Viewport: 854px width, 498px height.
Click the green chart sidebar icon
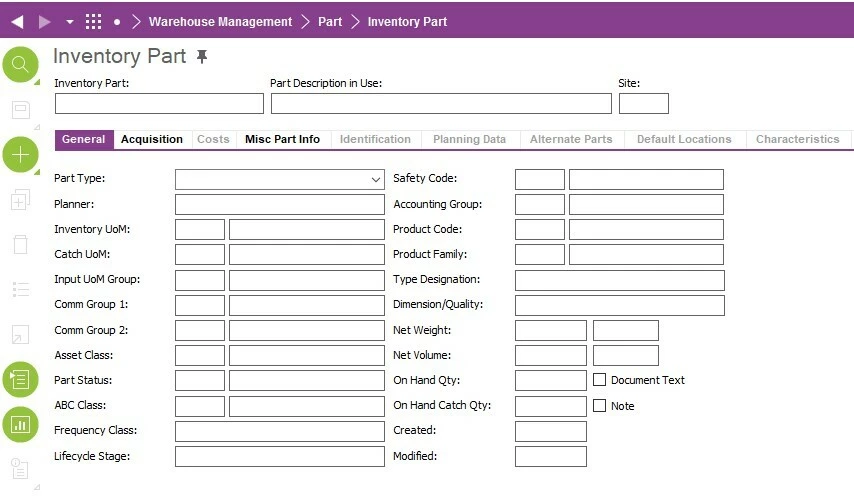point(20,424)
